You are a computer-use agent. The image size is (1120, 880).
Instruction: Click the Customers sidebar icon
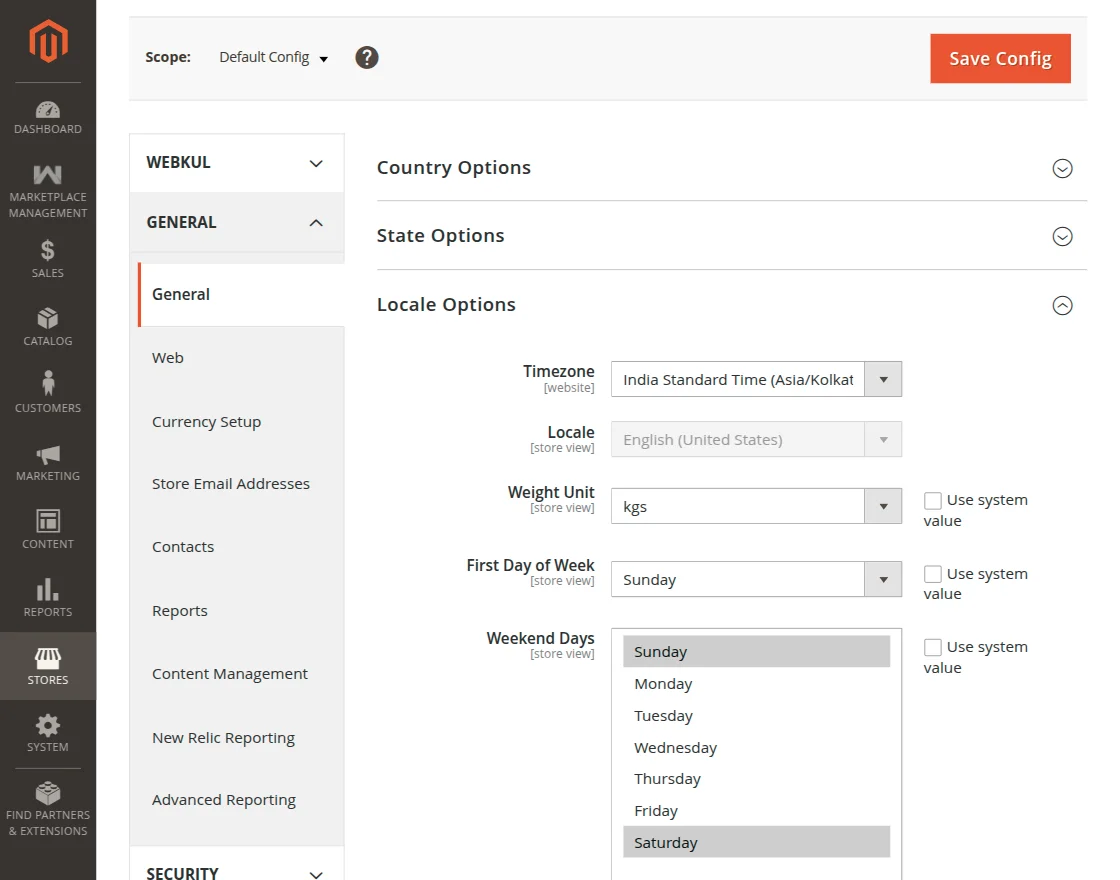click(47, 381)
